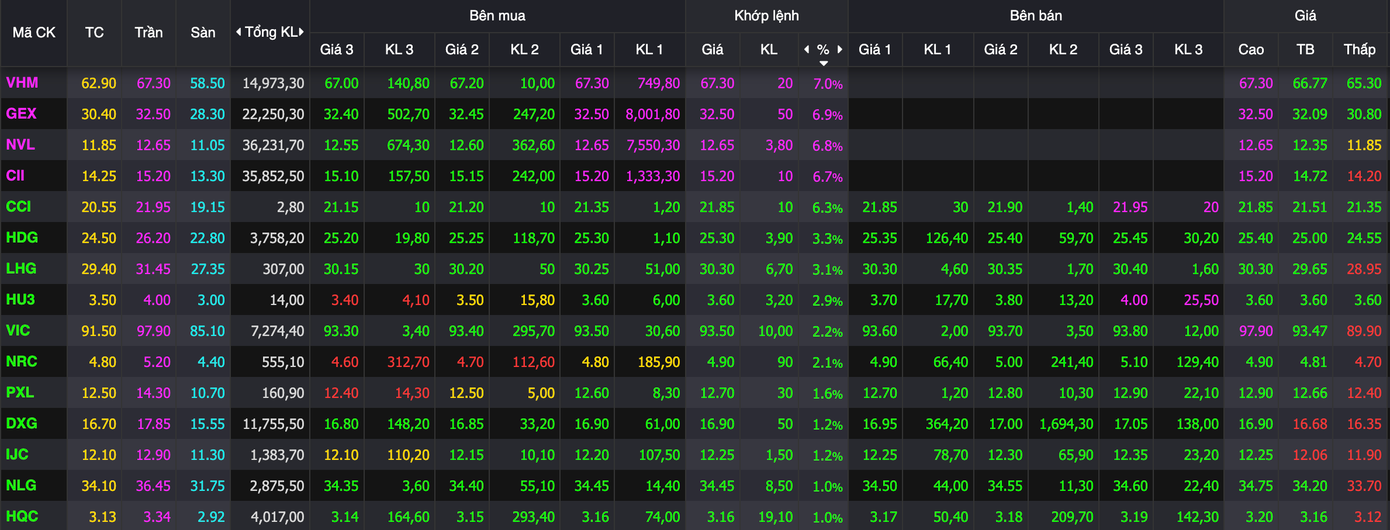Click the Sàn column header
Image resolution: width=1390 pixels, height=530 pixels.
[x=203, y=32]
